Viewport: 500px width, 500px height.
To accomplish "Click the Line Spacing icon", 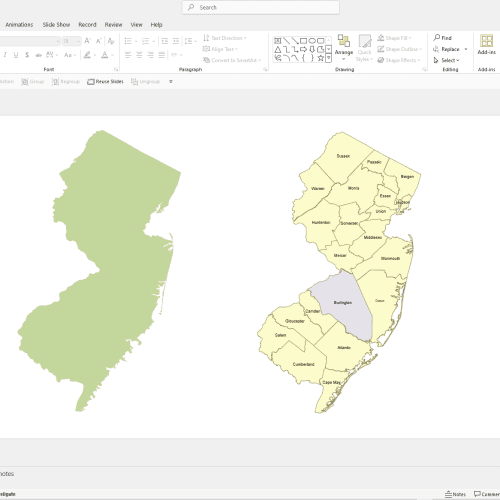I will (x=189, y=41).
